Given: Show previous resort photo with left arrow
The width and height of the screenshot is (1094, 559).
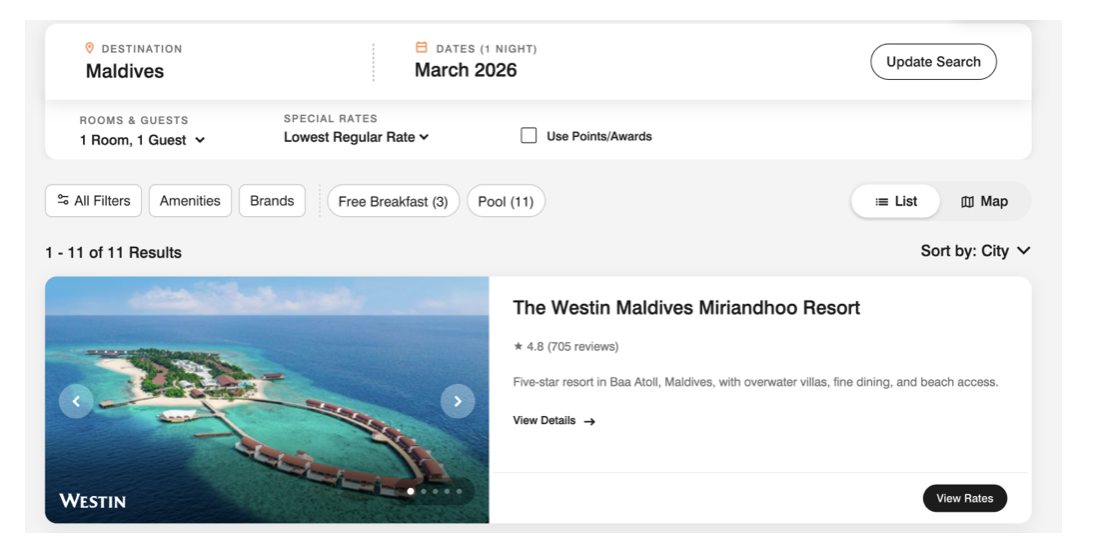Looking at the screenshot, I should point(76,401).
